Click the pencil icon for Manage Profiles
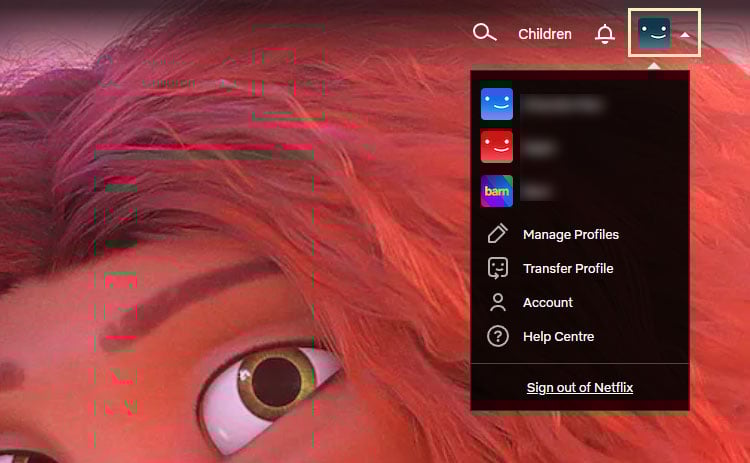 click(497, 234)
